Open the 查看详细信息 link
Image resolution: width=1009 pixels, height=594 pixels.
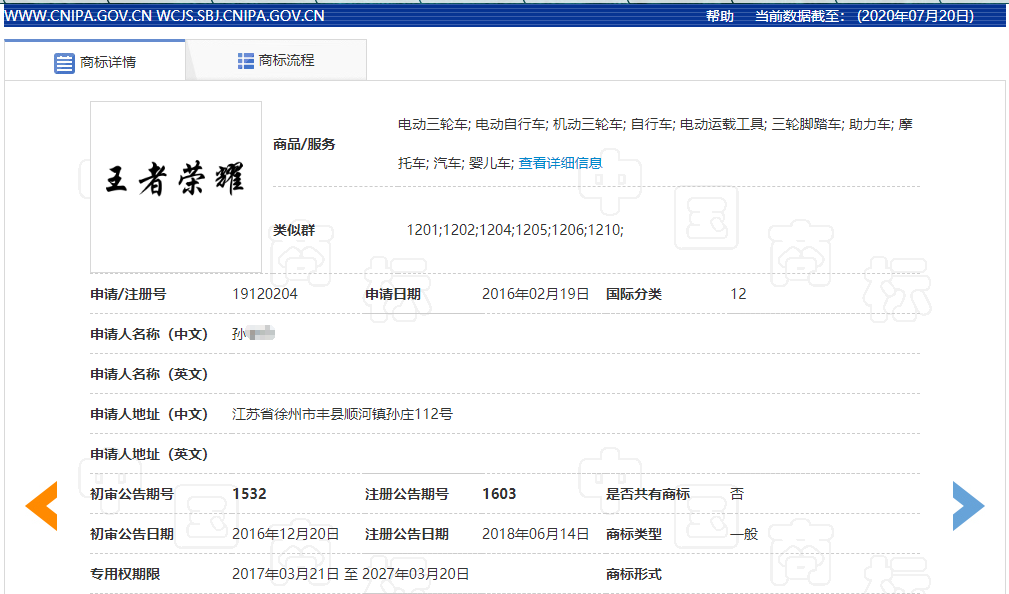(560, 163)
